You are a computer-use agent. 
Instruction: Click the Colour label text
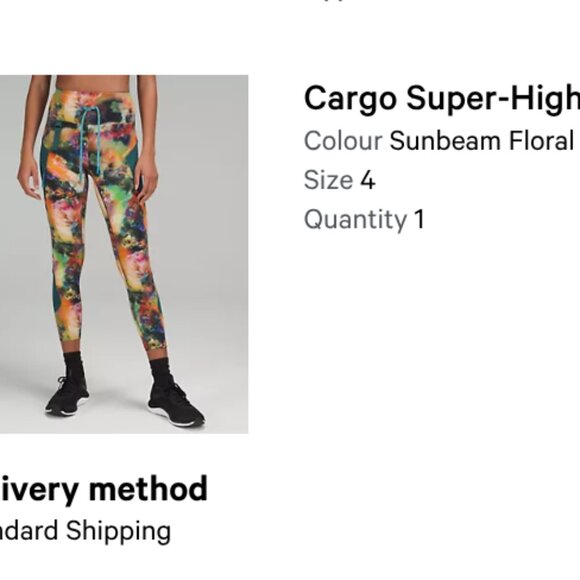tap(343, 141)
